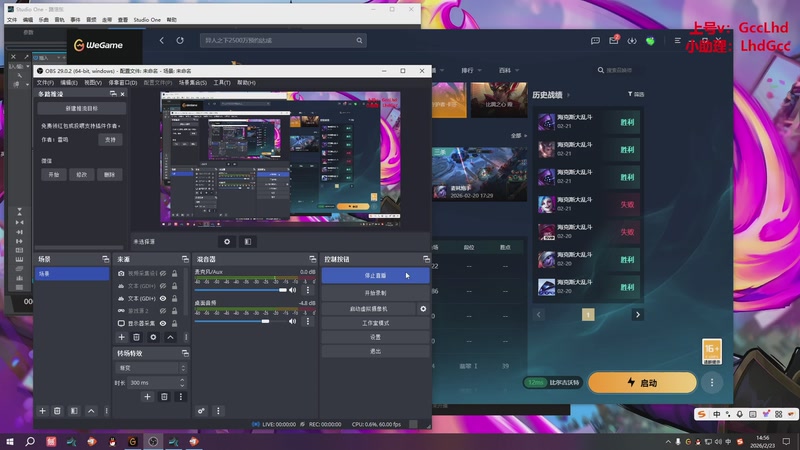Open WeGame mailbox with notification badge
The height and width of the screenshot is (450, 800).
click(x=614, y=40)
